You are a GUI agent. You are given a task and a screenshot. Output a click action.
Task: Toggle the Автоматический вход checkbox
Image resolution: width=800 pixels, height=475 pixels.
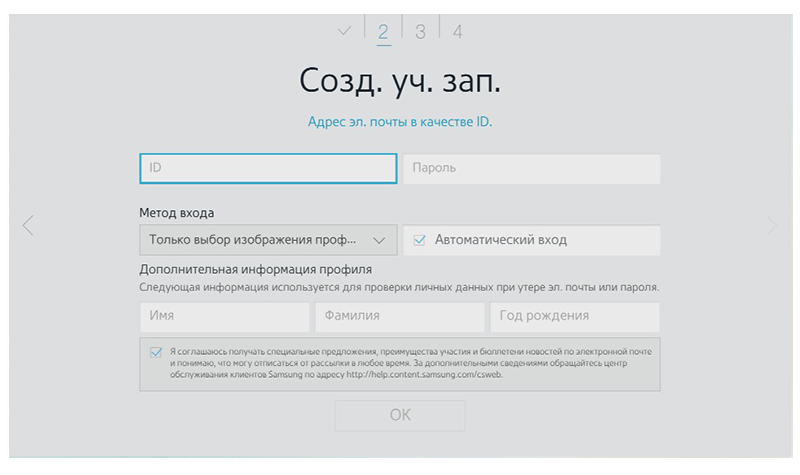coord(420,240)
